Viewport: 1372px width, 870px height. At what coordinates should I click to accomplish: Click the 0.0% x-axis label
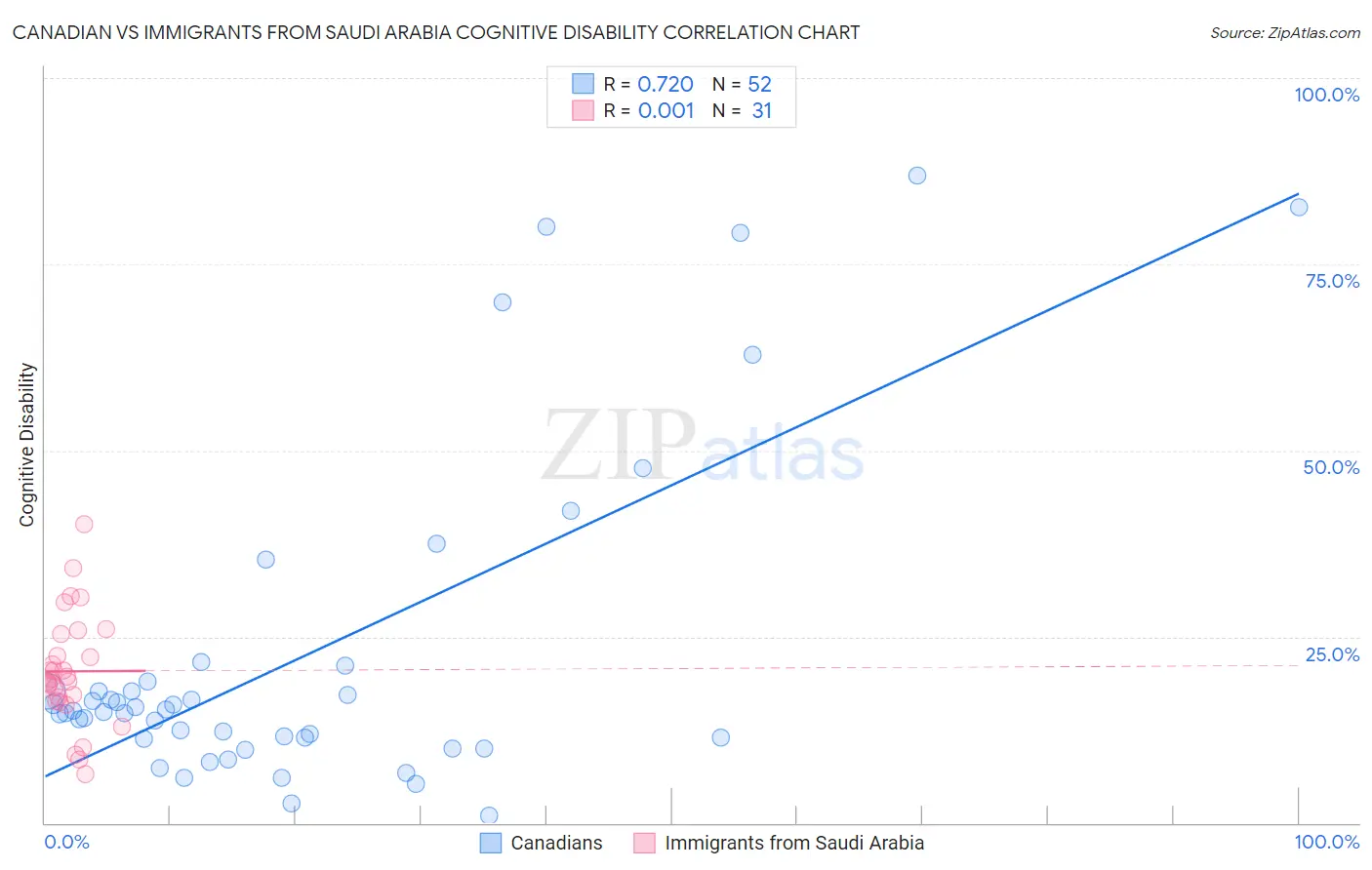point(66,842)
